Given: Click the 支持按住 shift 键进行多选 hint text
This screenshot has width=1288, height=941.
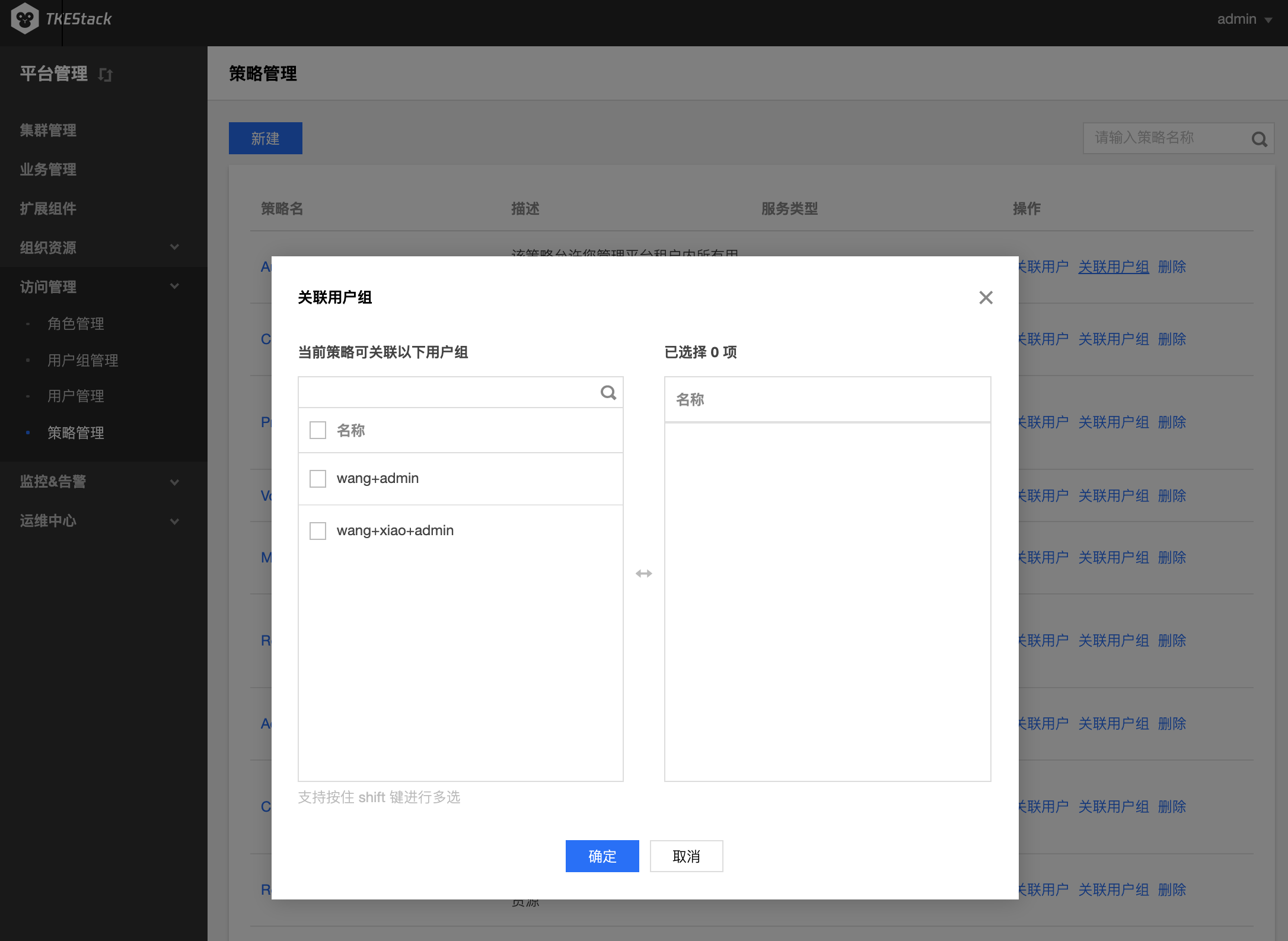Looking at the screenshot, I should click(x=379, y=797).
